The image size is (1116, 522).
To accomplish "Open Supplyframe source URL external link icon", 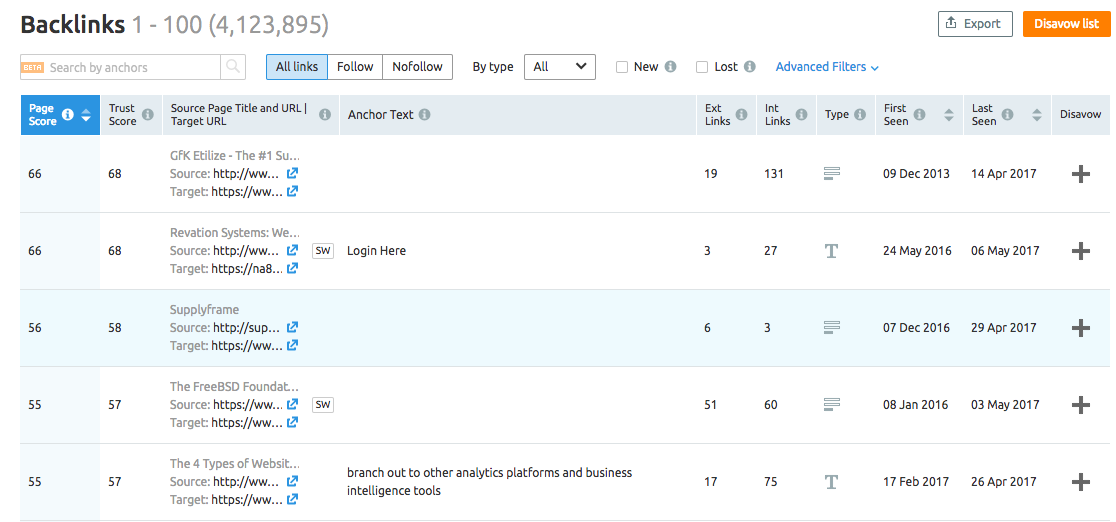I will point(292,328).
